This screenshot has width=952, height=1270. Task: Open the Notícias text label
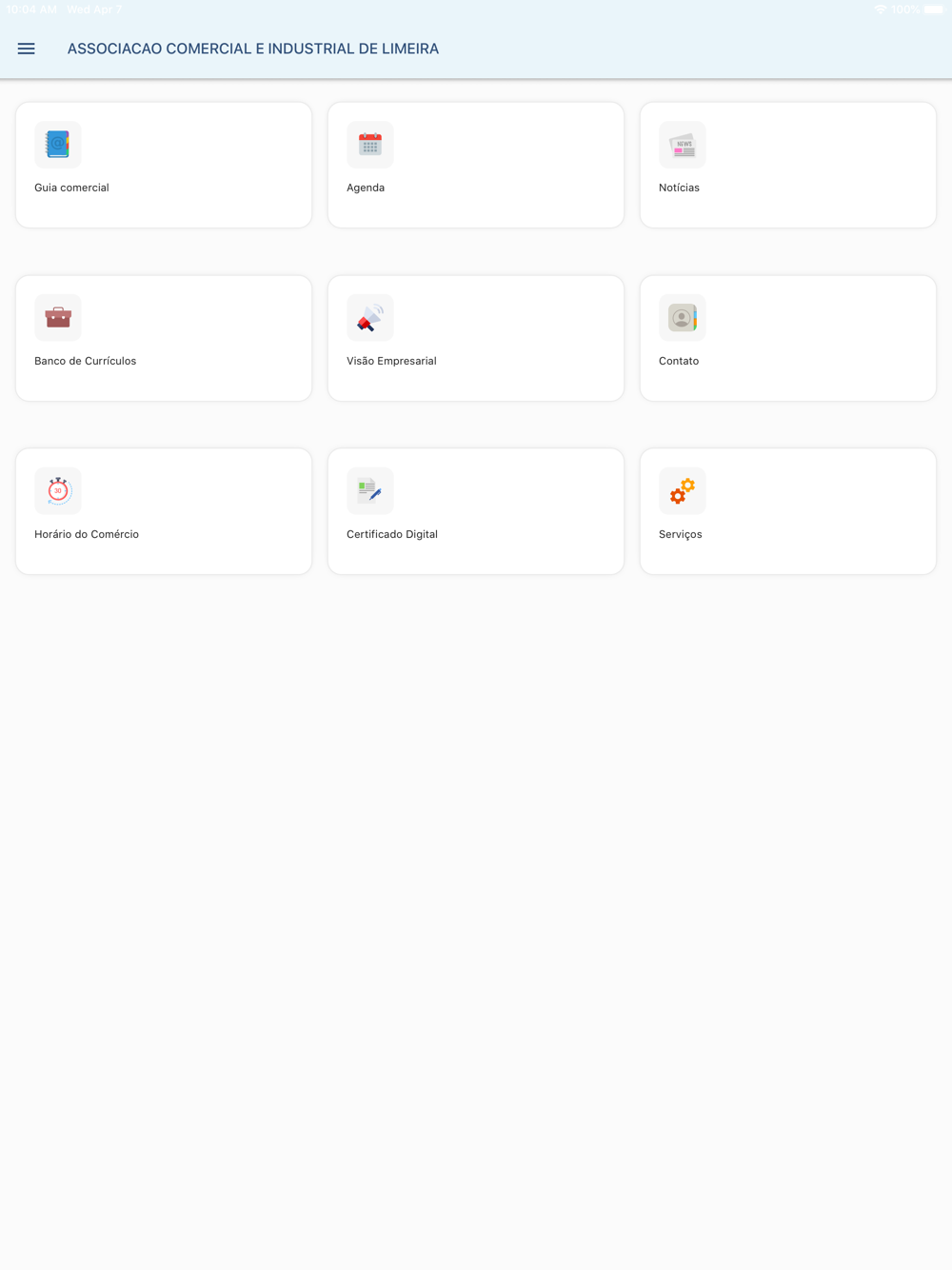(x=679, y=188)
